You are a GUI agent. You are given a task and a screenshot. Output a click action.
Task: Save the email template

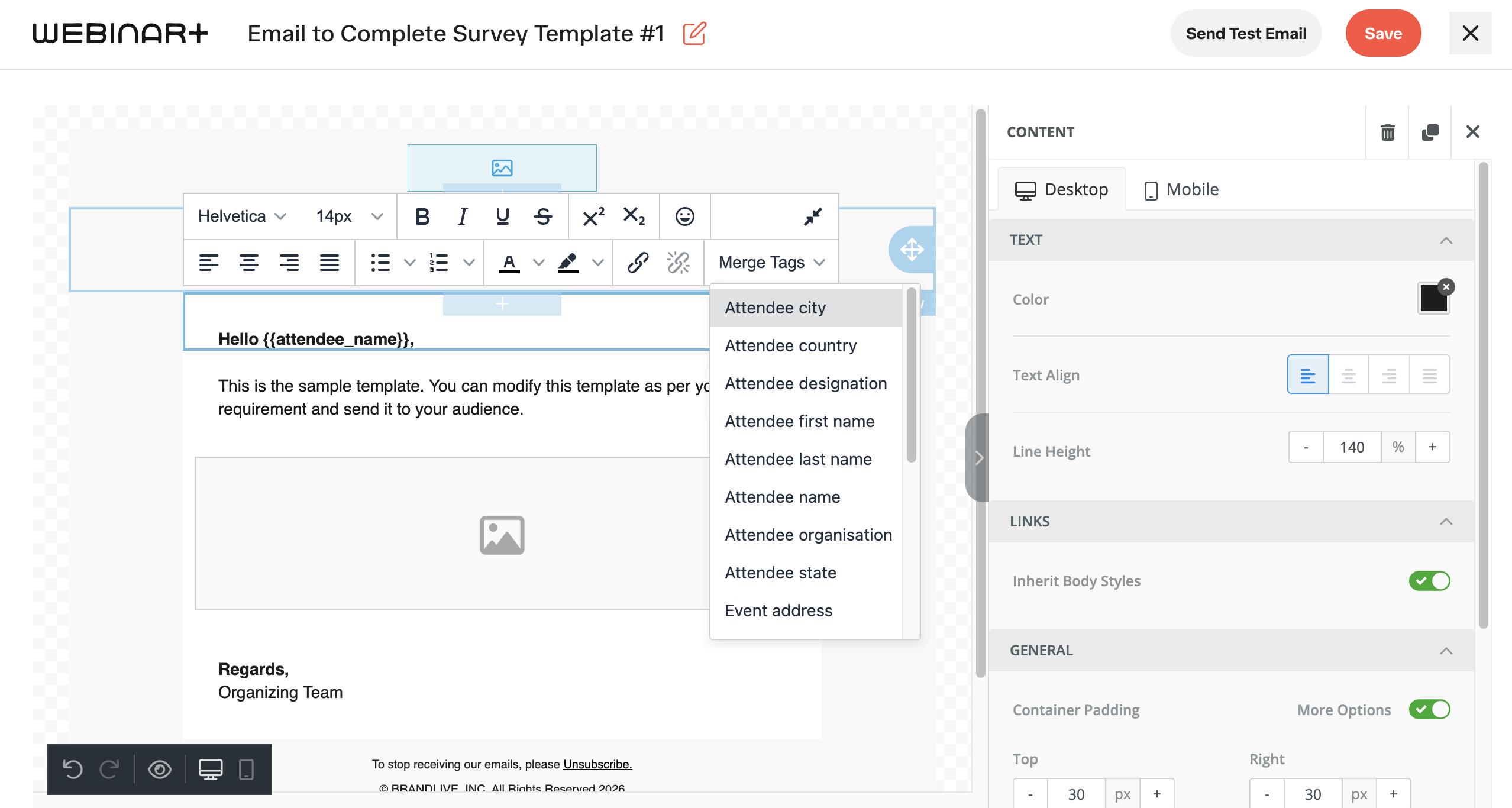point(1383,34)
